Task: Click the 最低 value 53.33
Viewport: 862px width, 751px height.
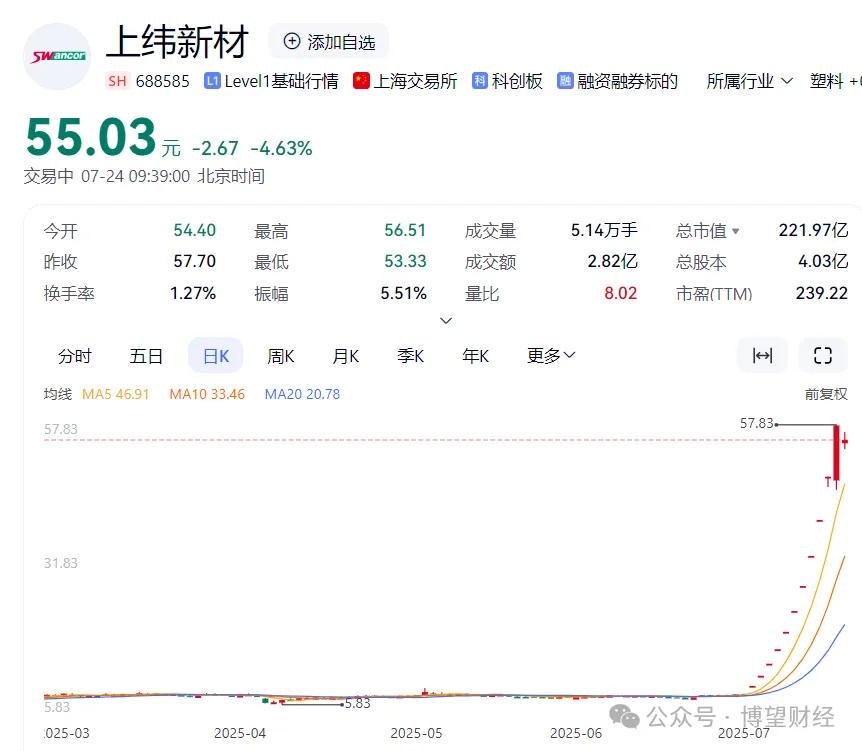Action: pos(405,261)
